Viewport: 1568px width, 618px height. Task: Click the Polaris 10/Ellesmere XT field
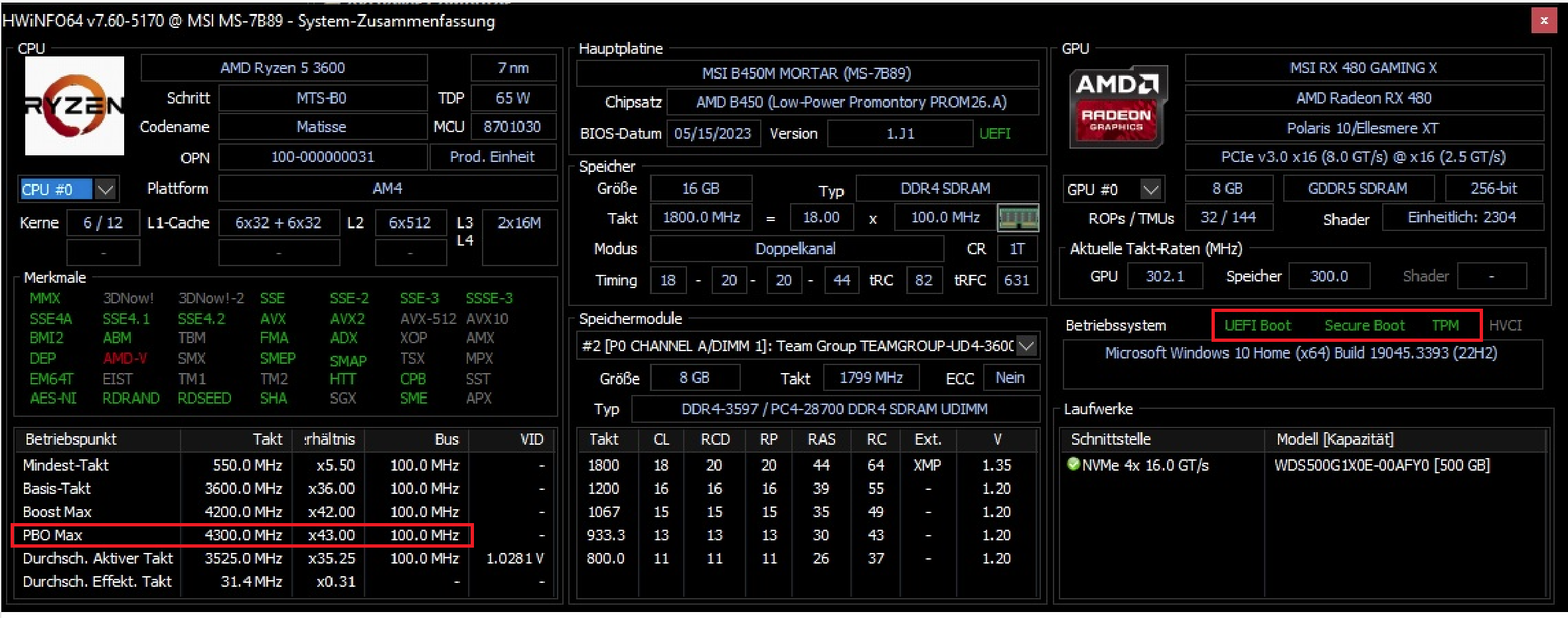tap(1364, 128)
